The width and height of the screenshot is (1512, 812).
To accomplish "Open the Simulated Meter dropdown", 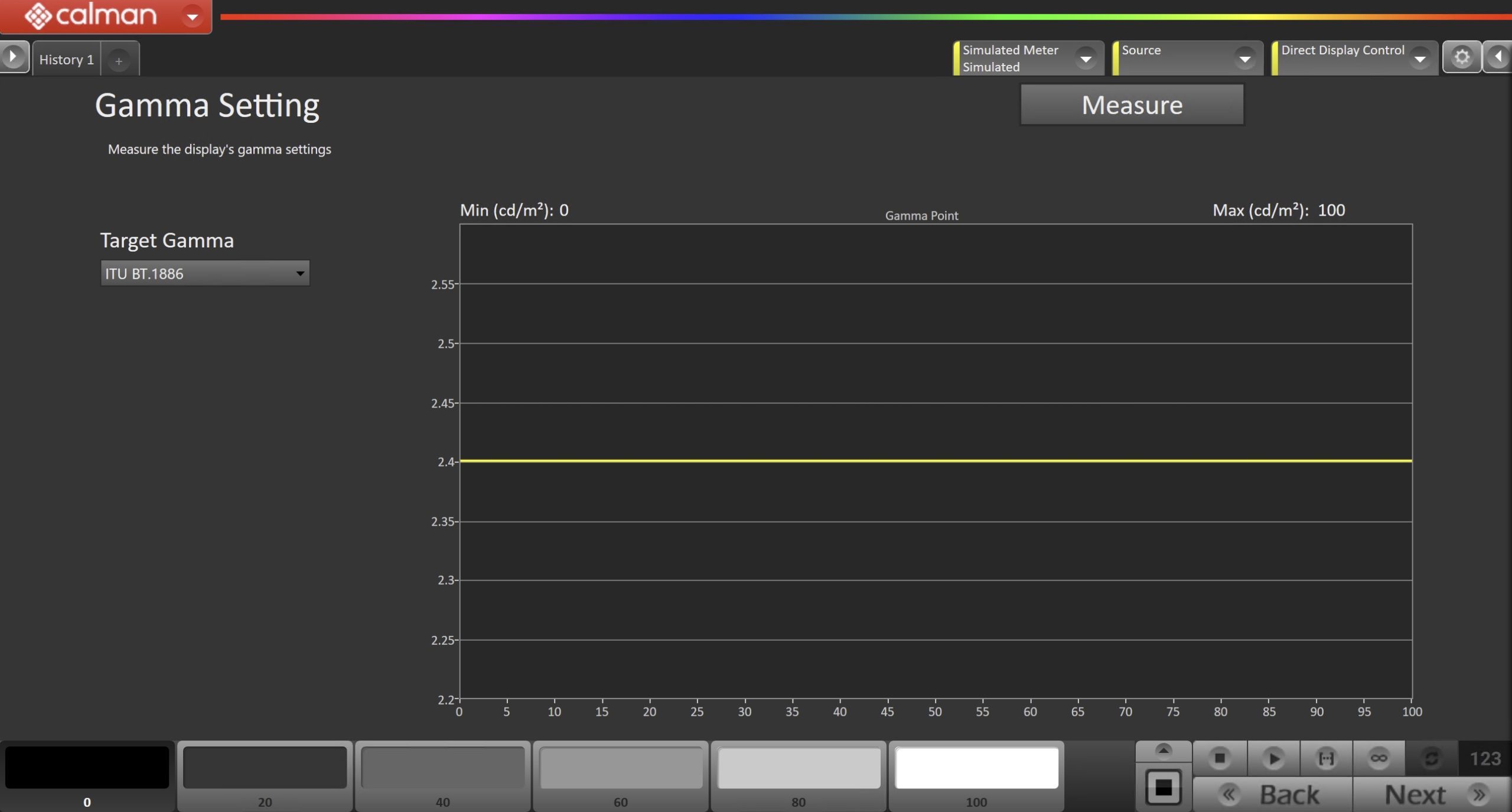I will 1086,58.
